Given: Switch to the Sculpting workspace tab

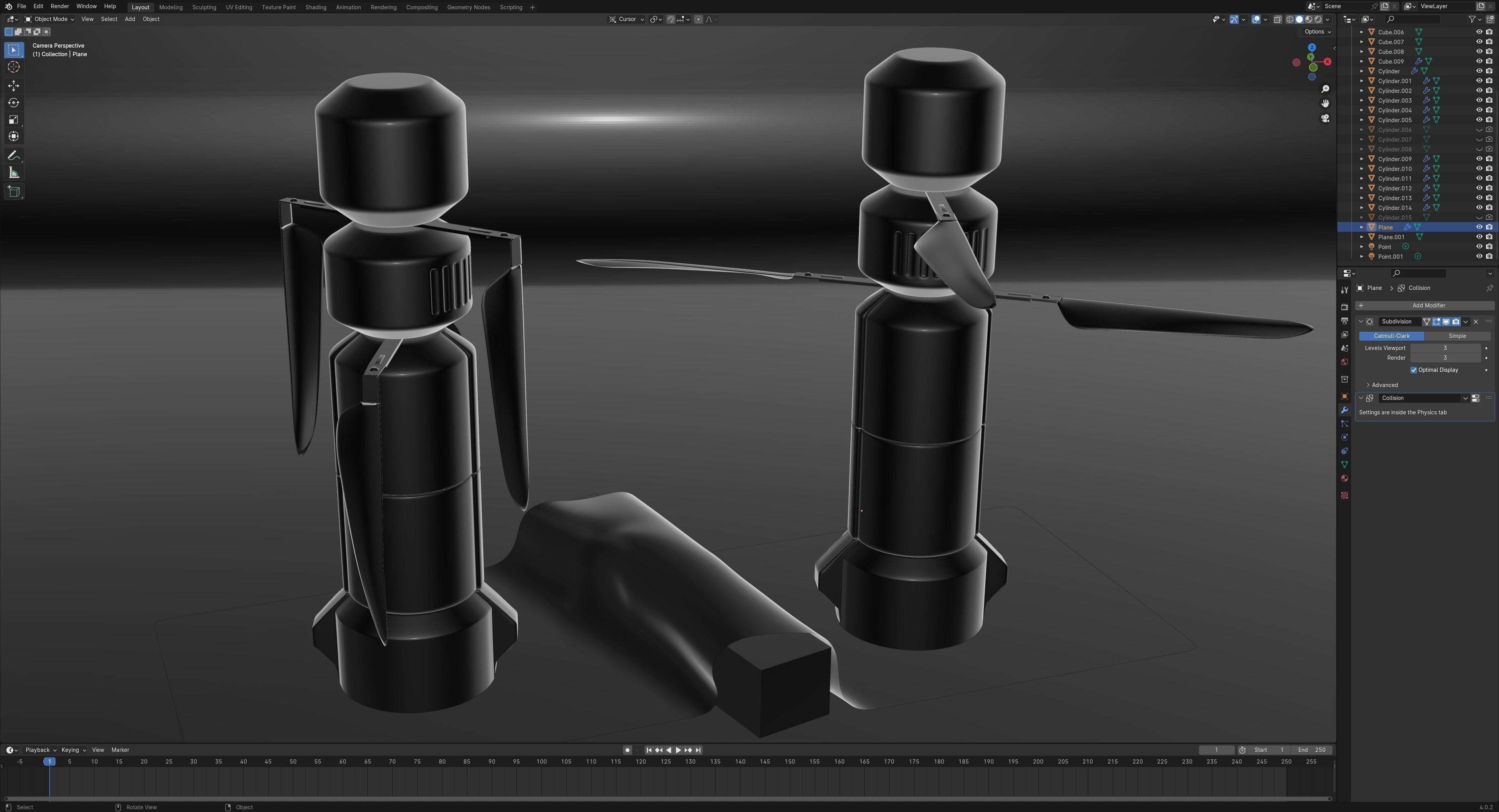Looking at the screenshot, I should coord(204,7).
